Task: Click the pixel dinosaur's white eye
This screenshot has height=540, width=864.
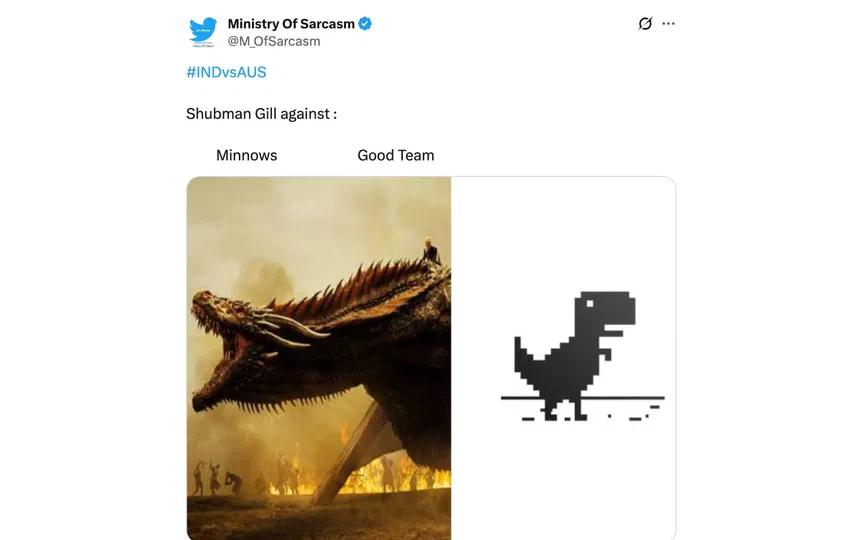Action: (x=590, y=304)
